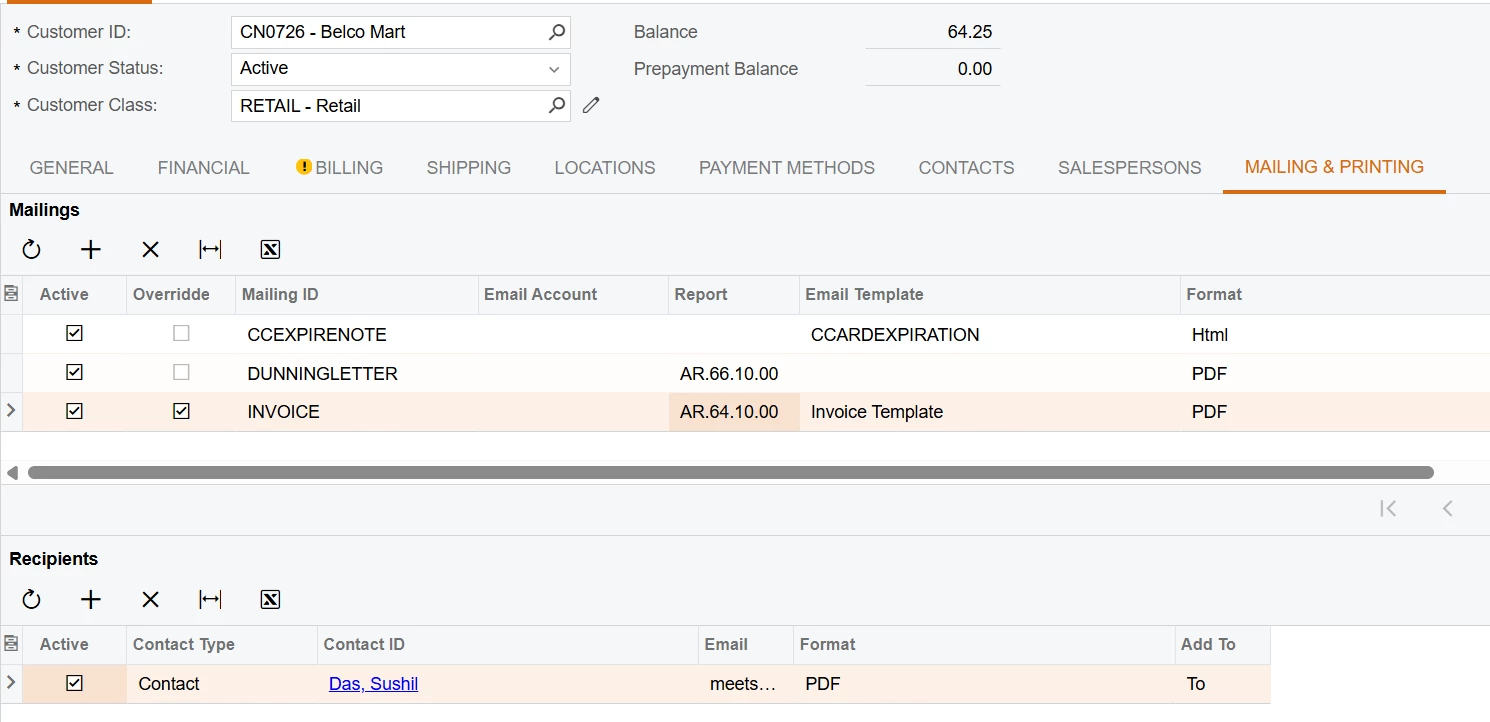1490x722 pixels.
Task: Export the Recipients grid to Excel
Action: click(x=270, y=600)
